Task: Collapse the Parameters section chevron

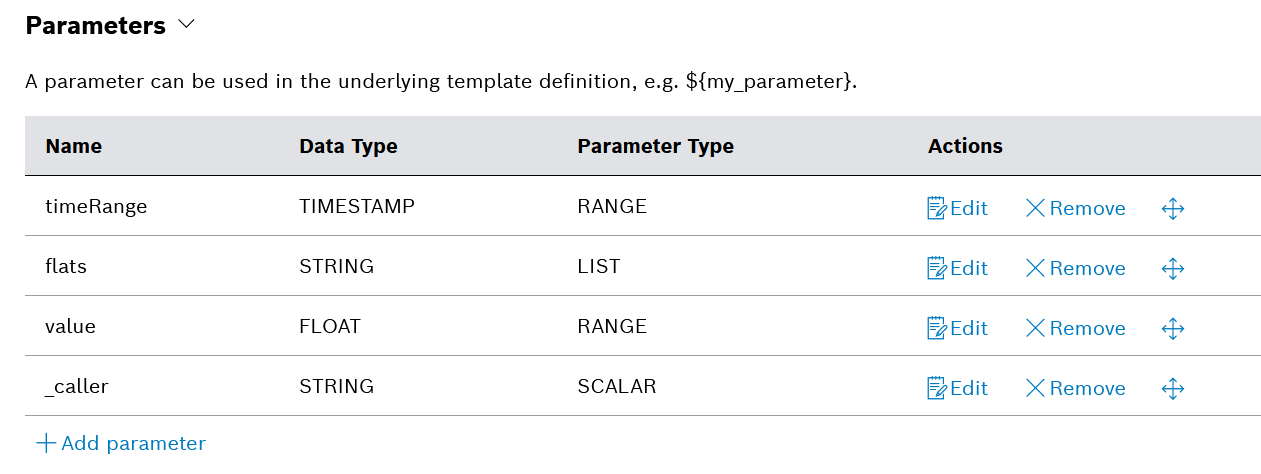Action: tap(185, 26)
